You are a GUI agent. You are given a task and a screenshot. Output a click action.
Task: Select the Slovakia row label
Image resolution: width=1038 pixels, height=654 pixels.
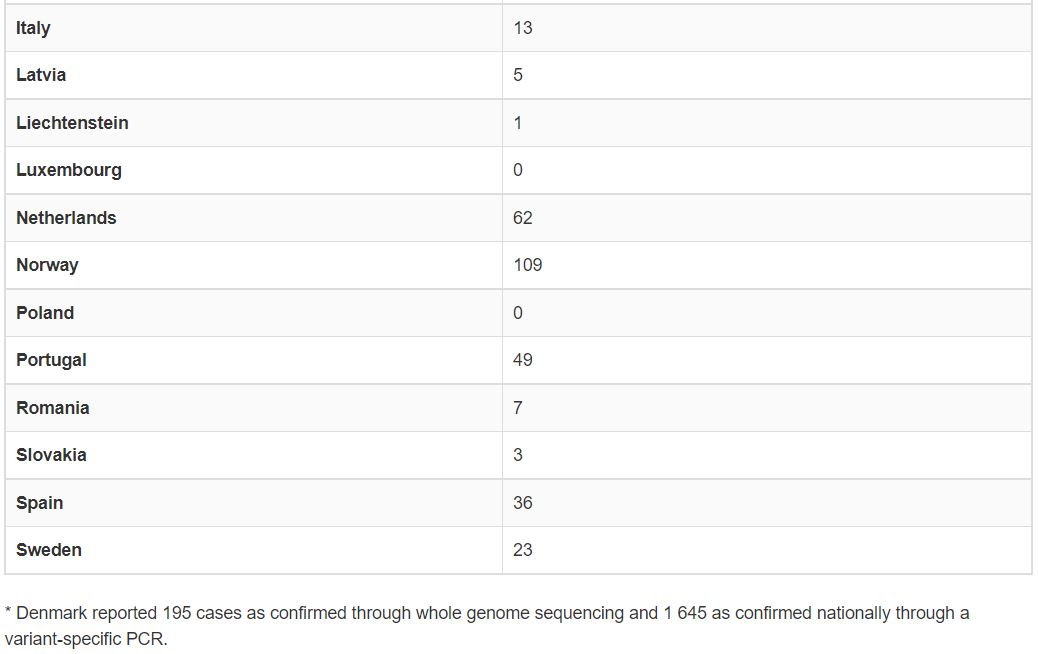tap(51, 455)
